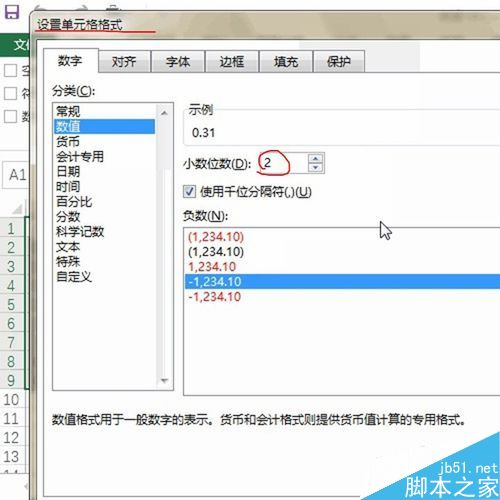Click the A1 name box in Excel

[16, 175]
